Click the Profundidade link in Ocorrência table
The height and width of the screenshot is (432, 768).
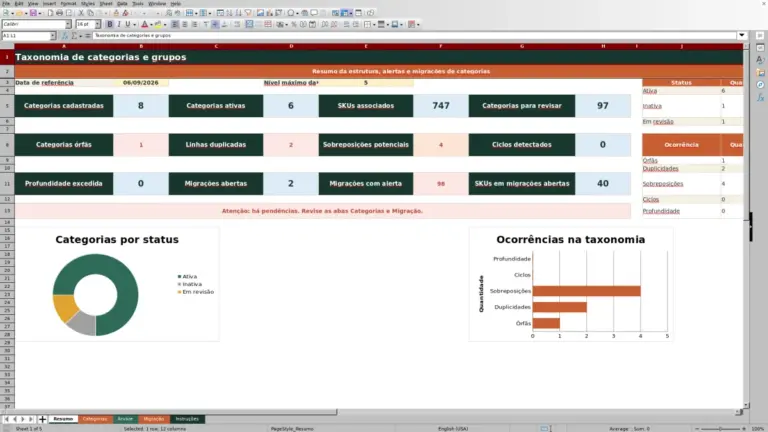[x=661, y=211]
